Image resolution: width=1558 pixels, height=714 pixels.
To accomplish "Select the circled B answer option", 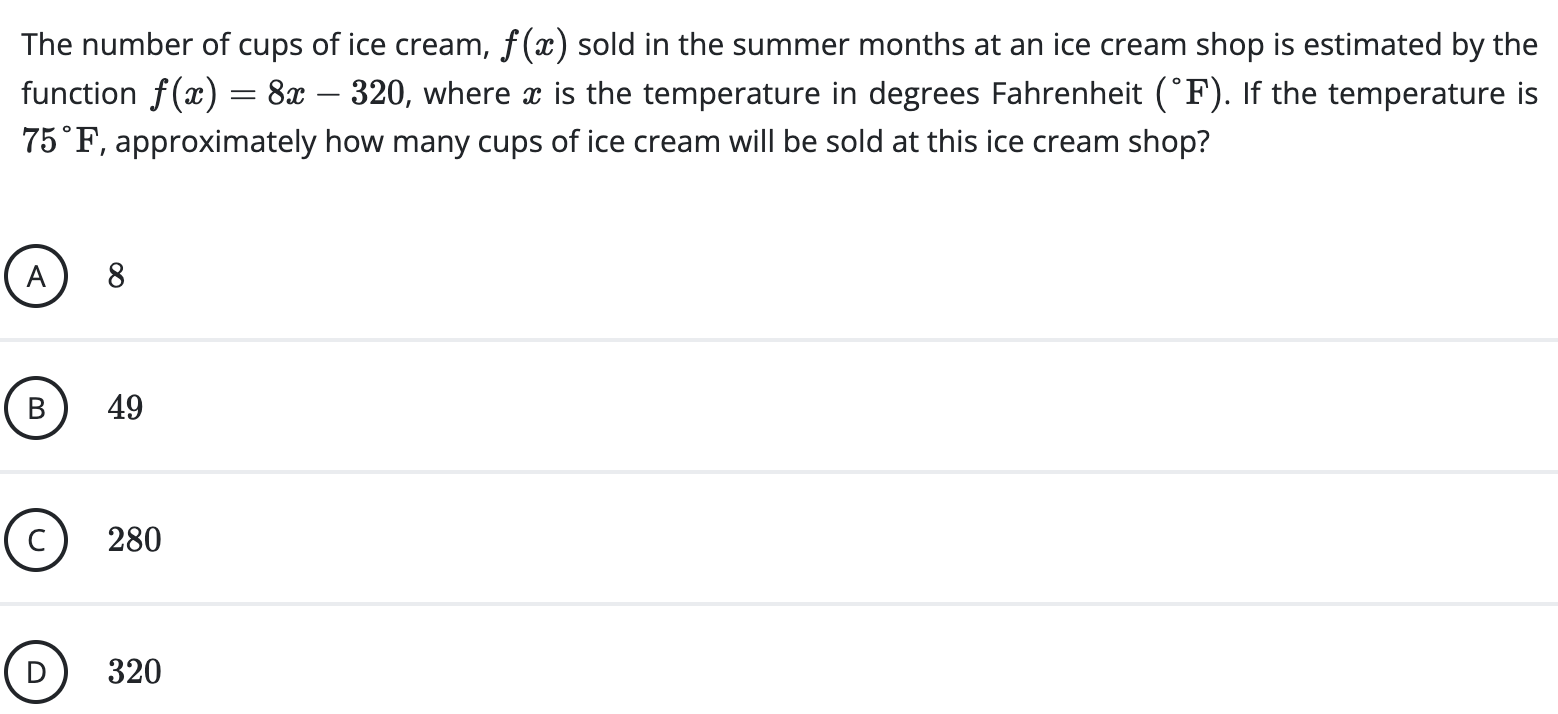I will click(35, 408).
